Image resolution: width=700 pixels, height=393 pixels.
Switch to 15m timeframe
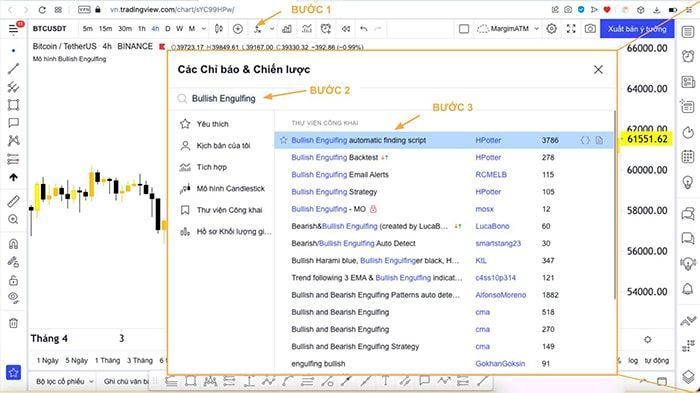coord(105,29)
